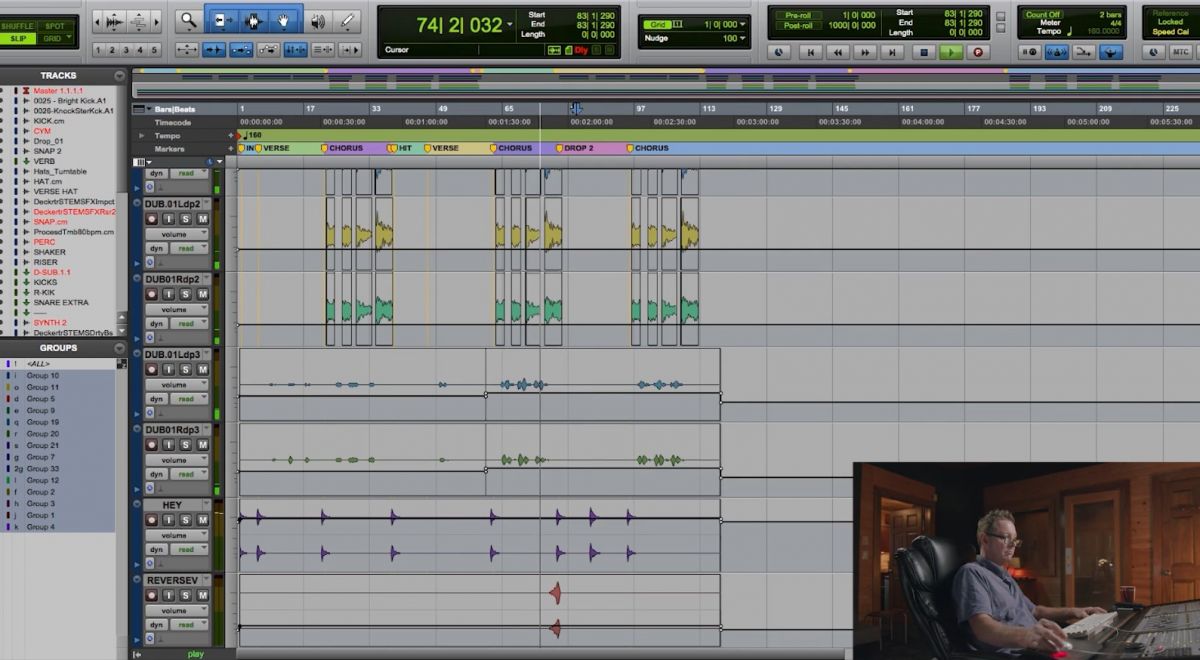The height and width of the screenshot is (660, 1200).
Task: Click the play button at the bottom
Action: point(197,653)
